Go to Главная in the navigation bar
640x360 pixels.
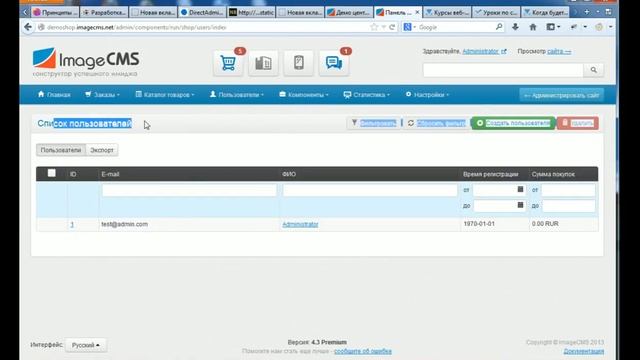pos(54,95)
